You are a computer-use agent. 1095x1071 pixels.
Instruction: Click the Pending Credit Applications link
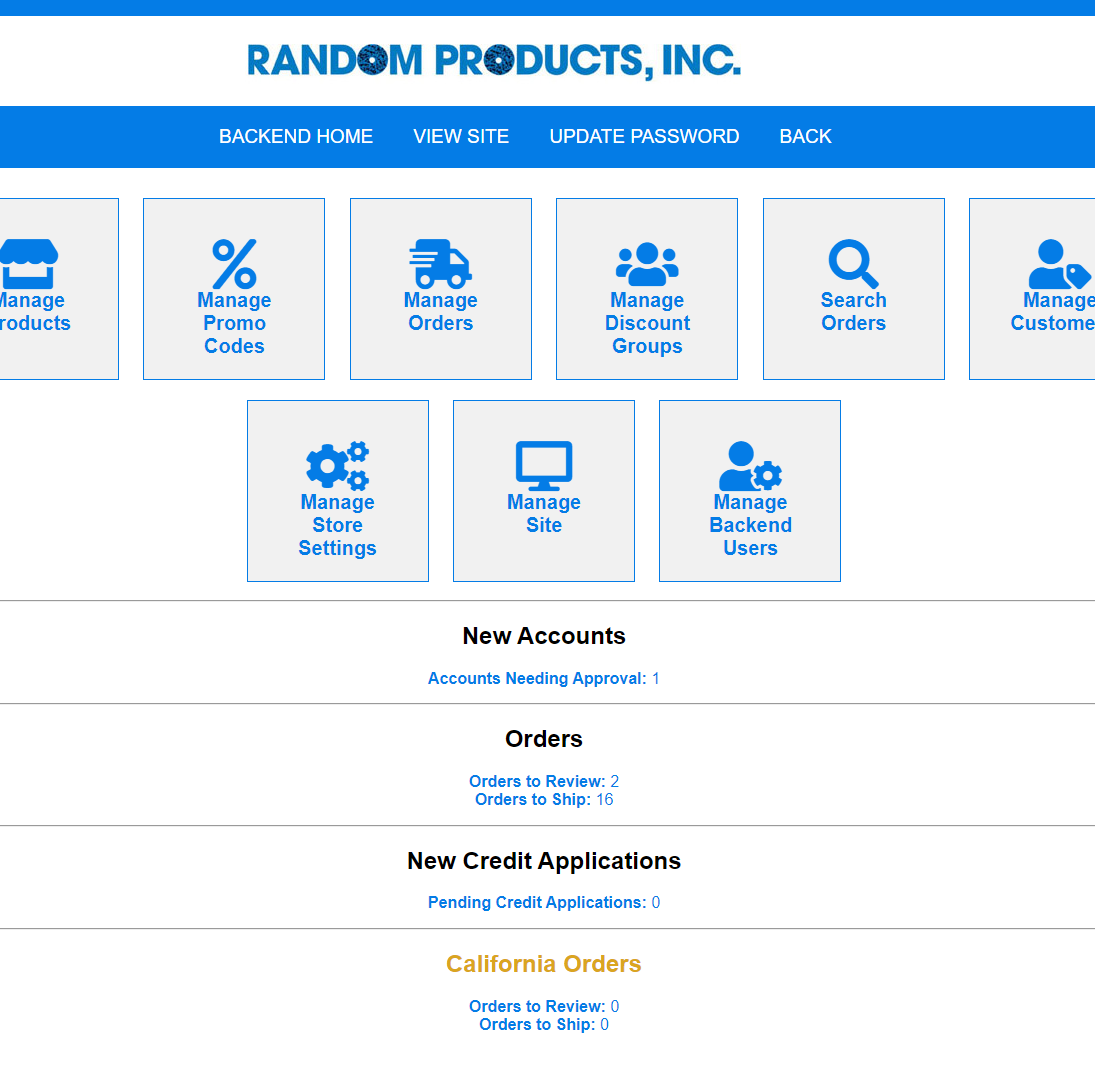click(537, 903)
